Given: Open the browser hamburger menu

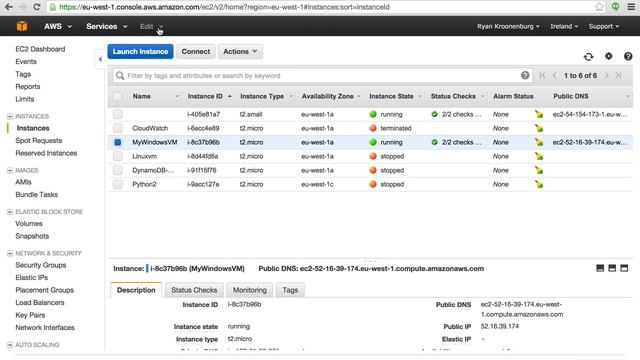Looking at the screenshot, I should tap(631, 7).
